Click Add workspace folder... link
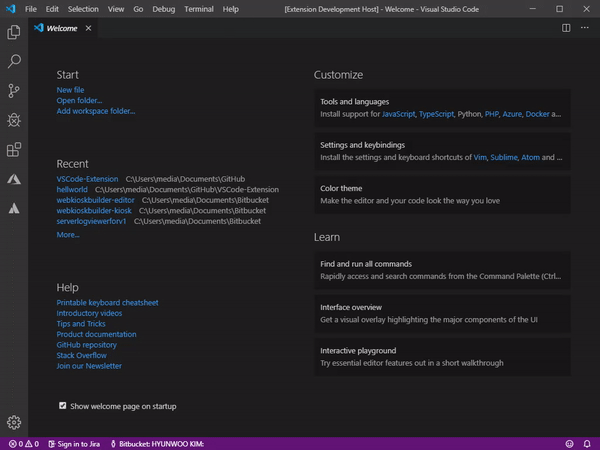The image size is (600, 450). 96,111
